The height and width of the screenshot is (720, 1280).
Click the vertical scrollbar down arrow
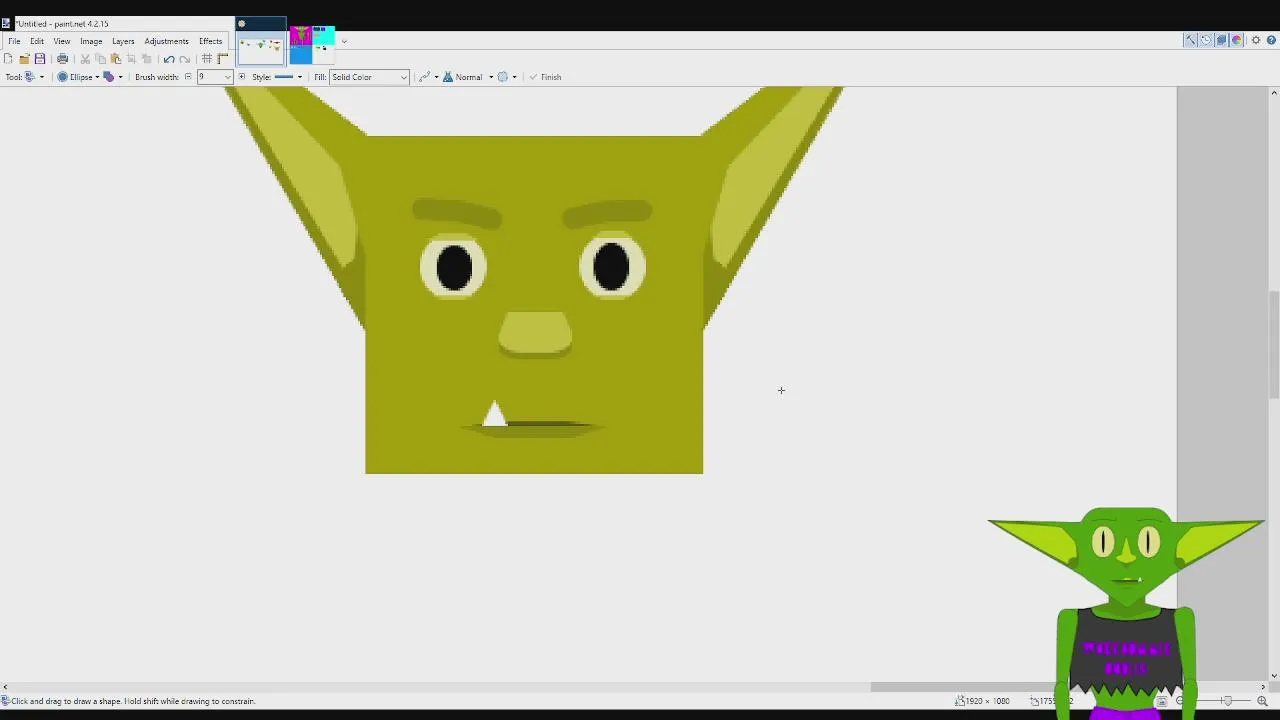[x=1273, y=676]
